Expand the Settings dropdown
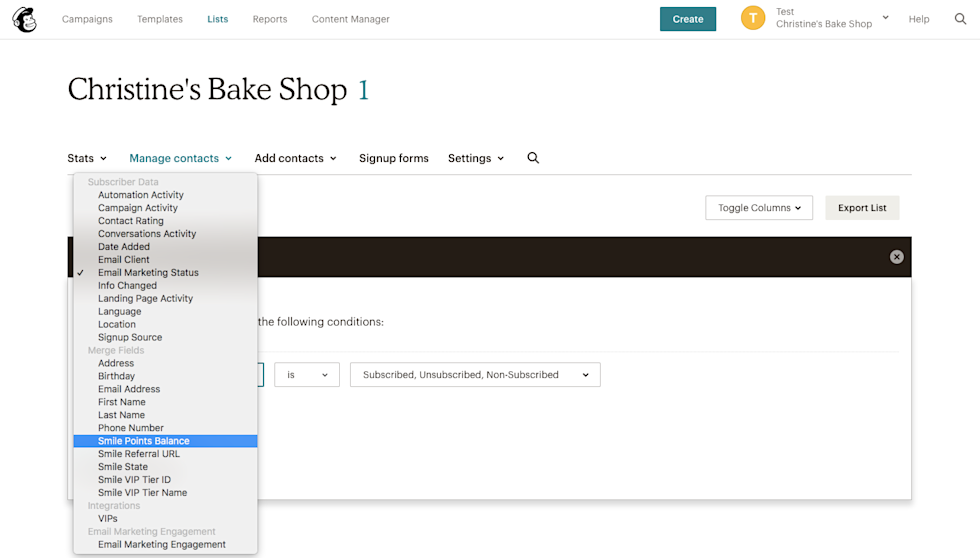980x558 pixels. pos(476,158)
